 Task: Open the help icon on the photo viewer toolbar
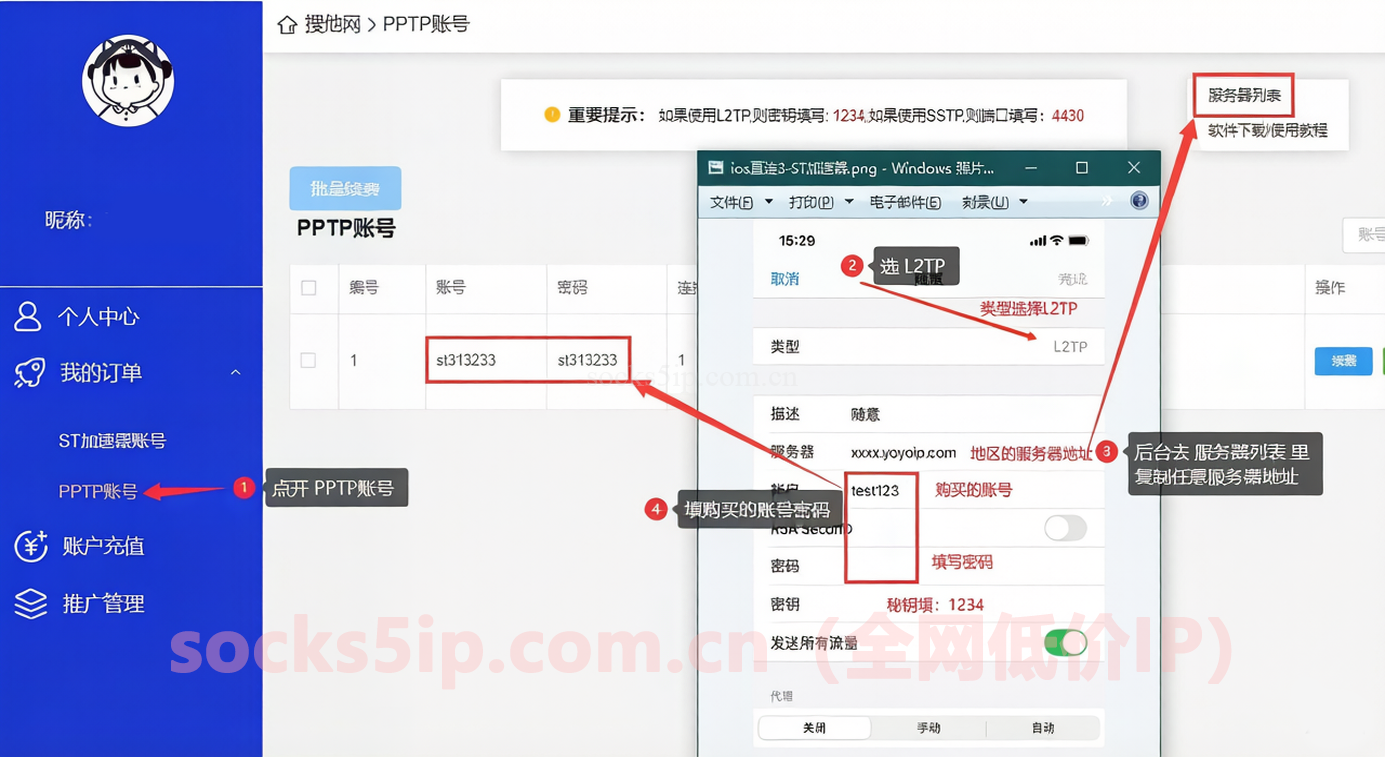tap(1139, 201)
